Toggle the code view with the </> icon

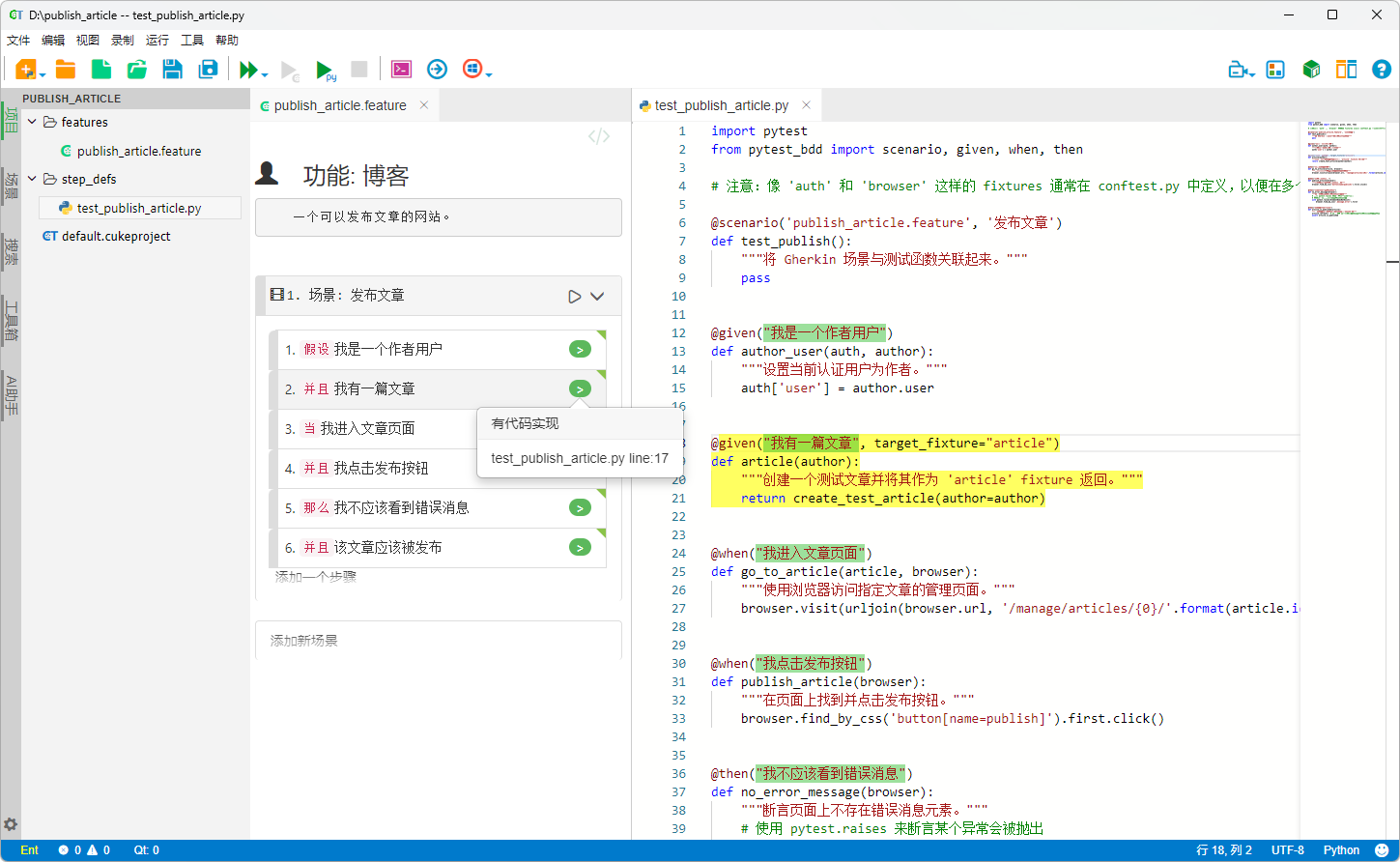coord(599,136)
